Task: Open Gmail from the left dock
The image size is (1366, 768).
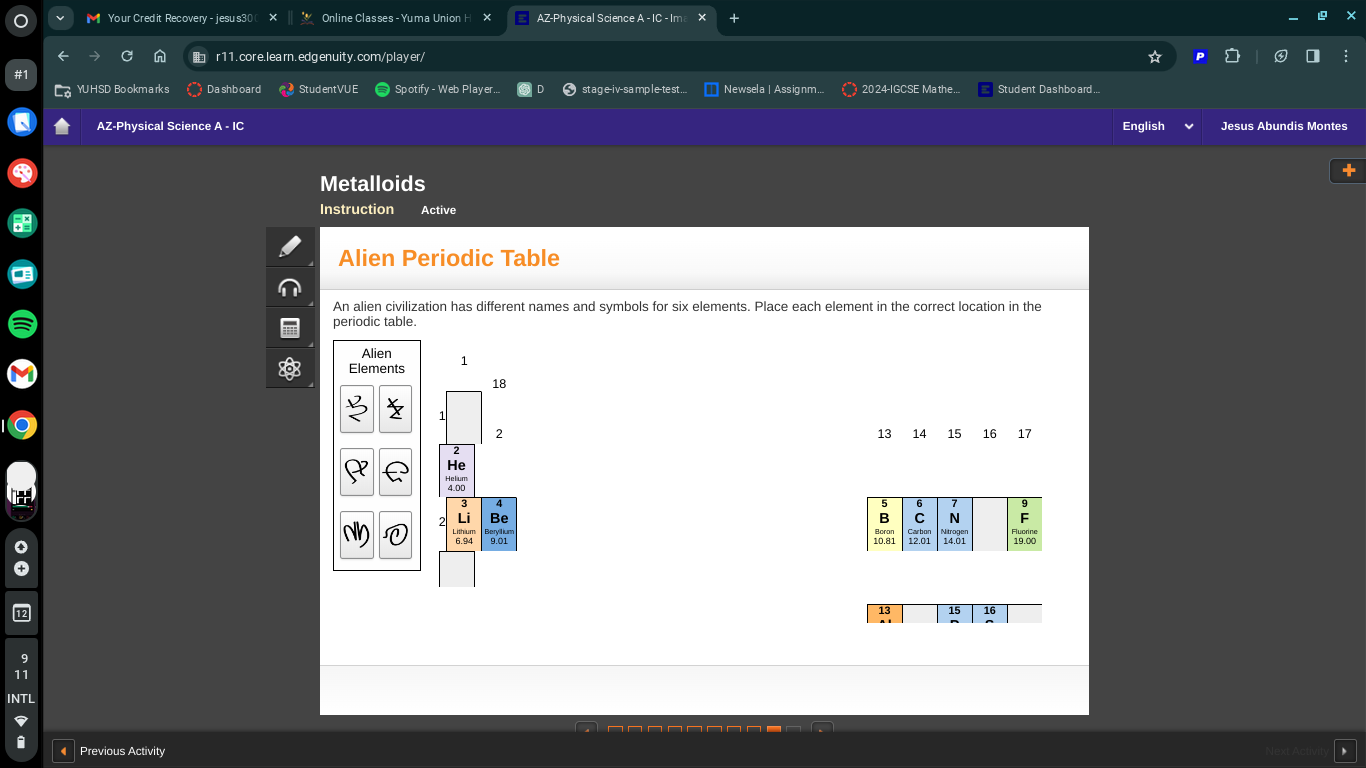Action: coord(21,374)
